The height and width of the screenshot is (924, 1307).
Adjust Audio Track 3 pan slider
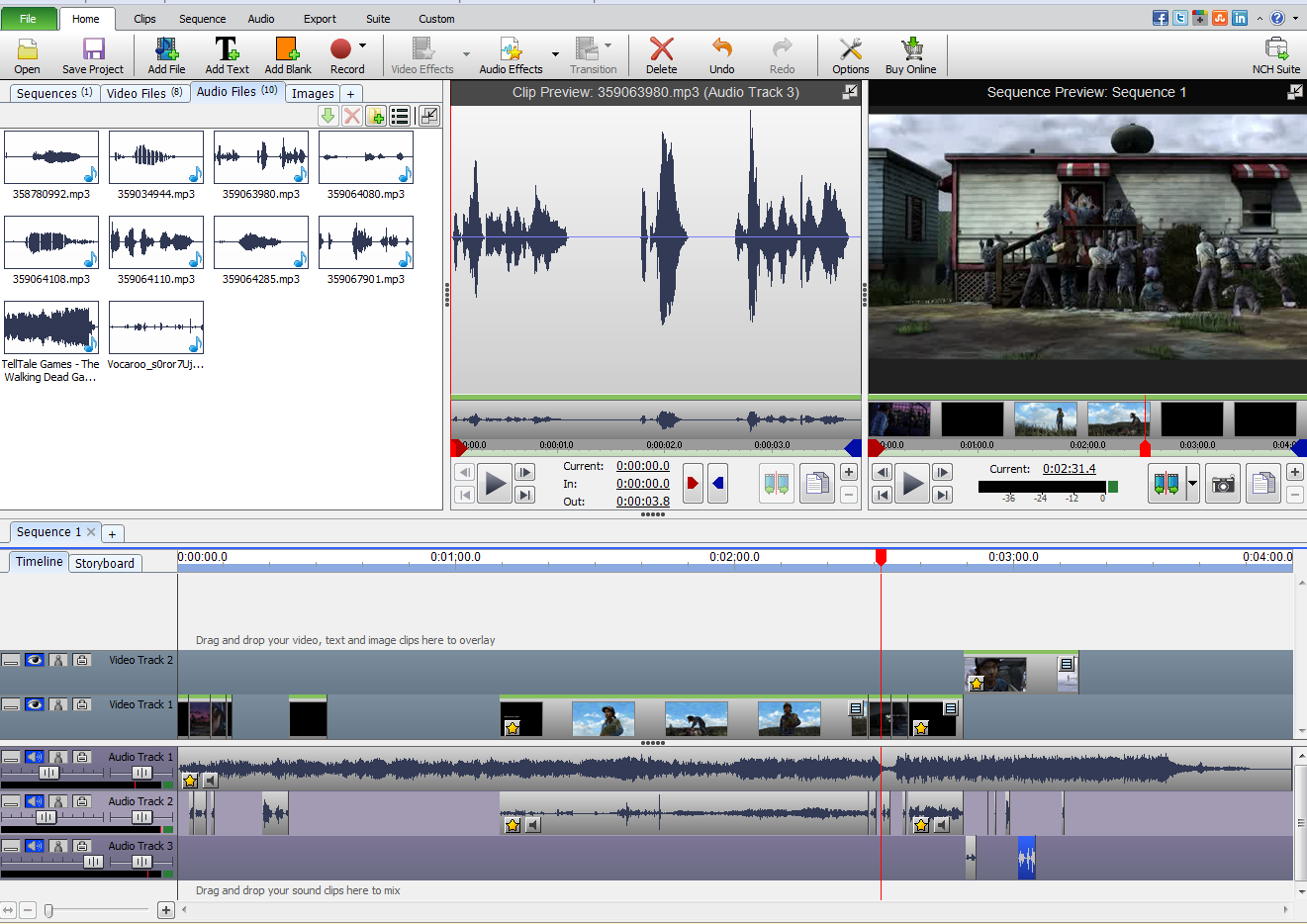[141, 862]
